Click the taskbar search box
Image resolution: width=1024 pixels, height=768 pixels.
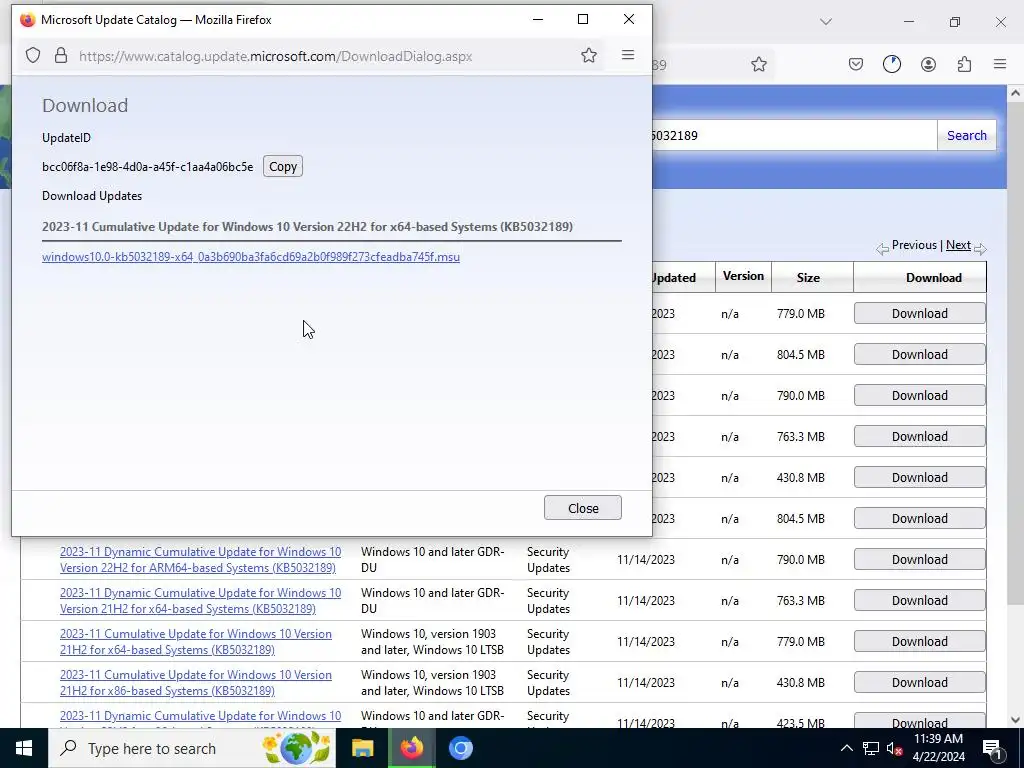point(192,748)
